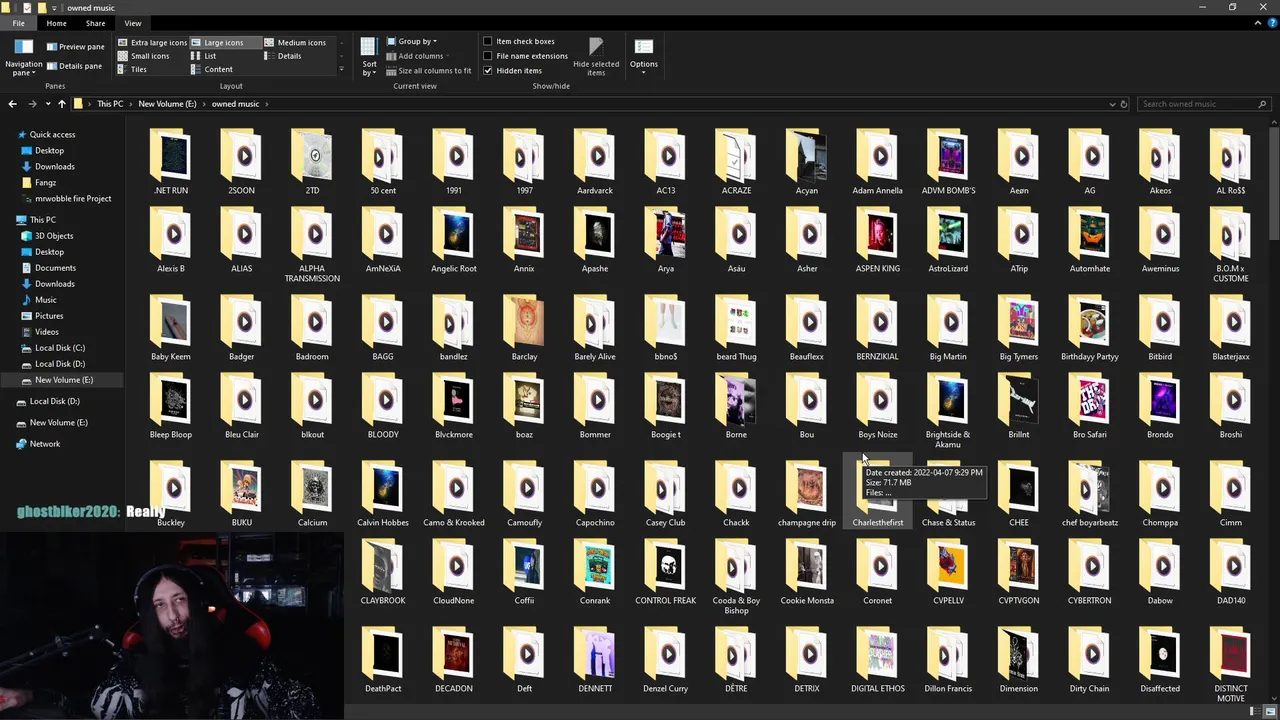The height and width of the screenshot is (720, 1280).
Task: Expand the layout gallery more arrow
Action: [x=341, y=69]
